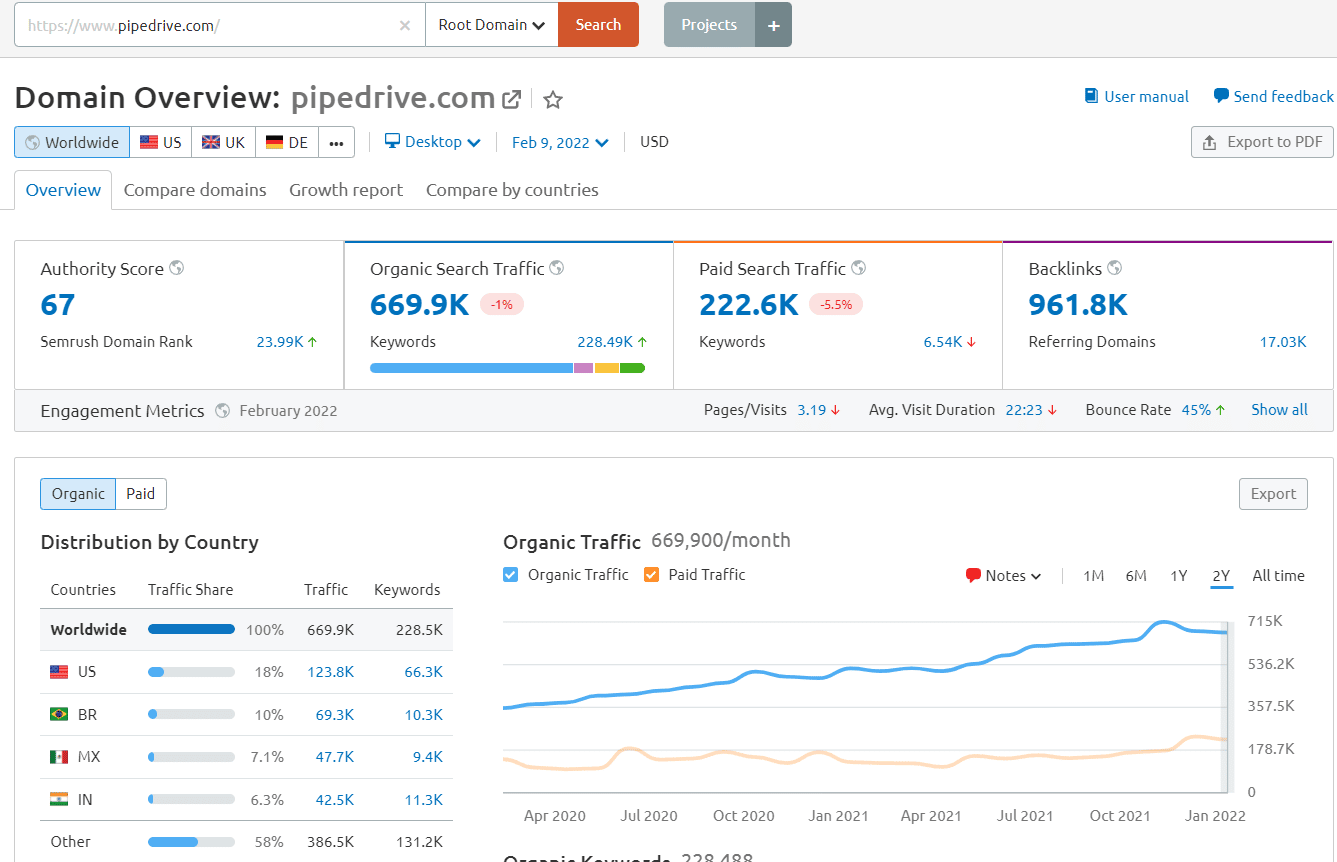Click Bounce Rate value 45%
Image resolution: width=1337 pixels, height=862 pixels.
click(1196, 410)
